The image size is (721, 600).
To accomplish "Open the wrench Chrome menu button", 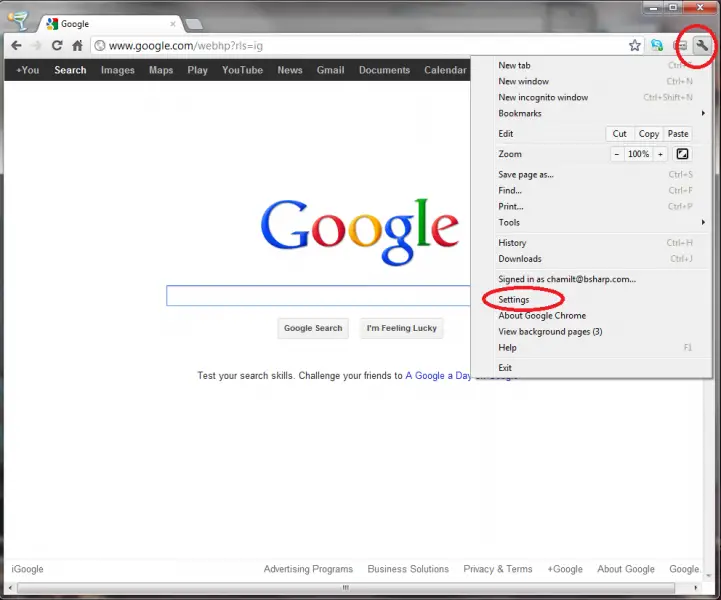I will (702, 45).
